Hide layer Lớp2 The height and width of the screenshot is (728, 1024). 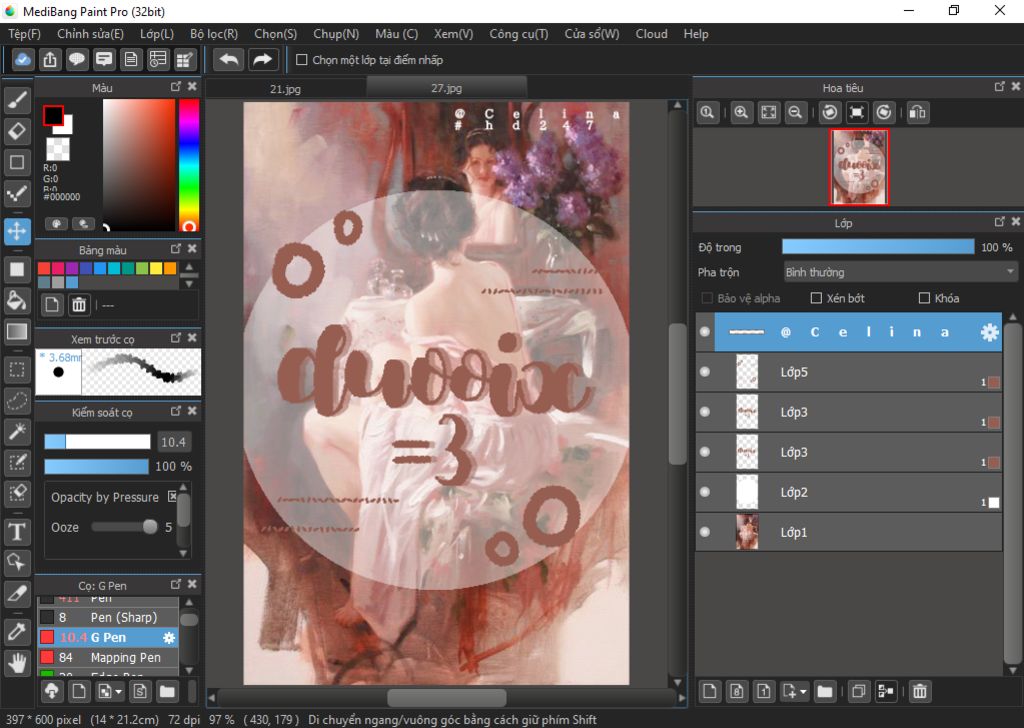705,492
